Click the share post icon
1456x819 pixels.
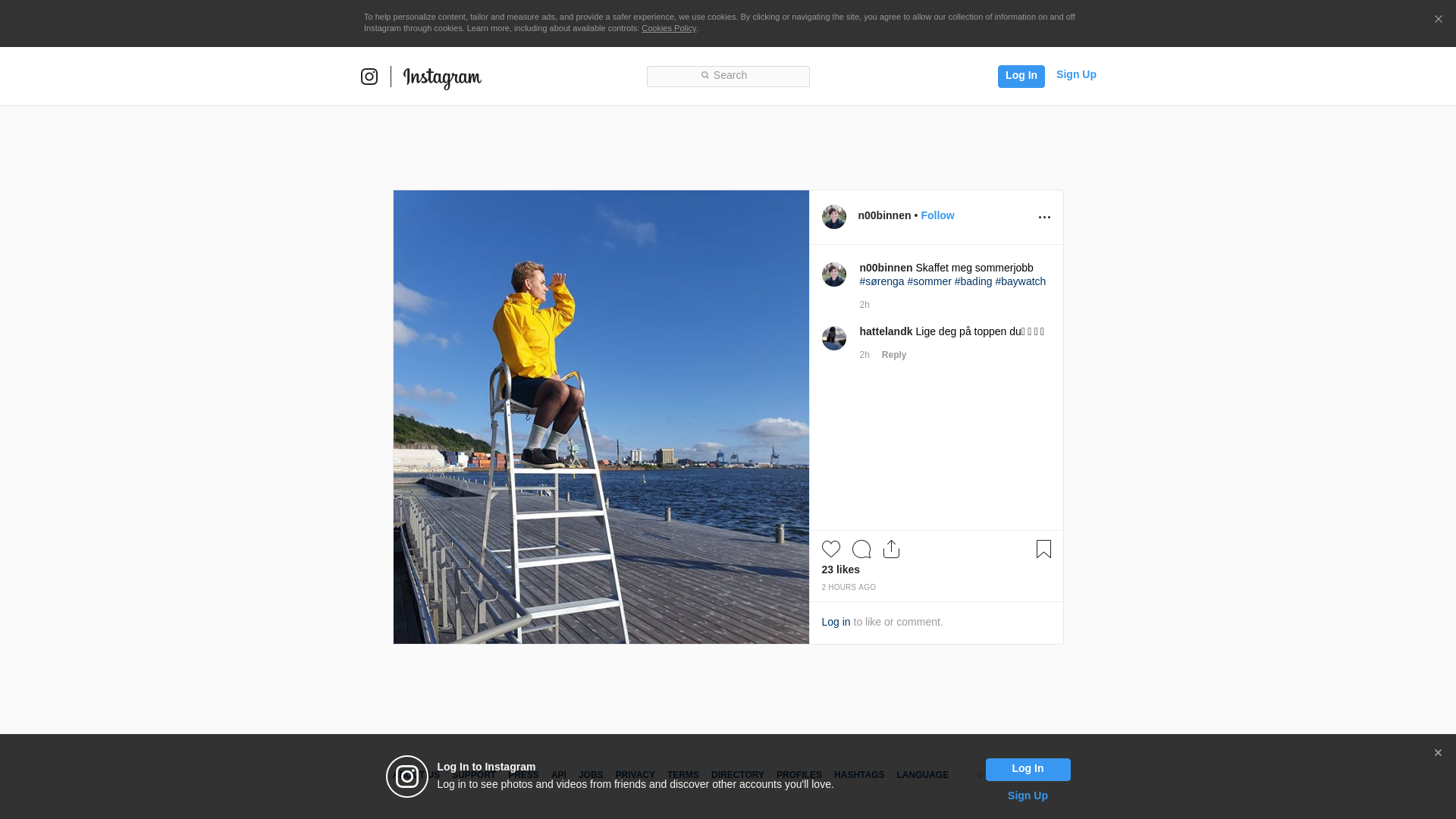tap(892, 549)
